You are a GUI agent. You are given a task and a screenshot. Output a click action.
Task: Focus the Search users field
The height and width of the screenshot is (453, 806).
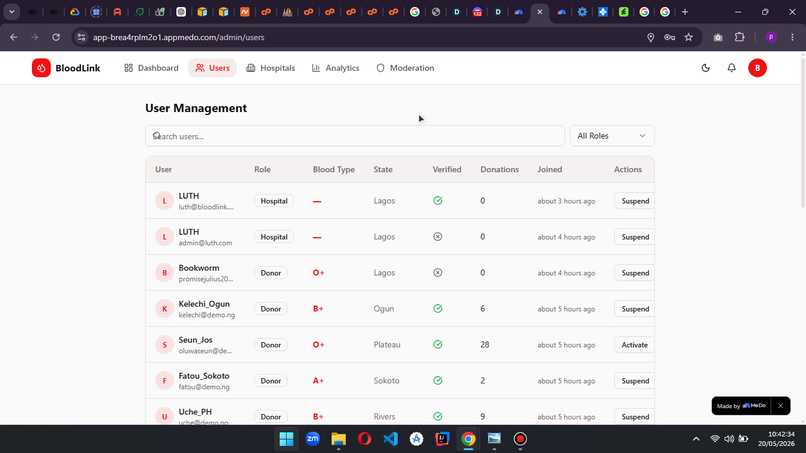tap(355, 136)
